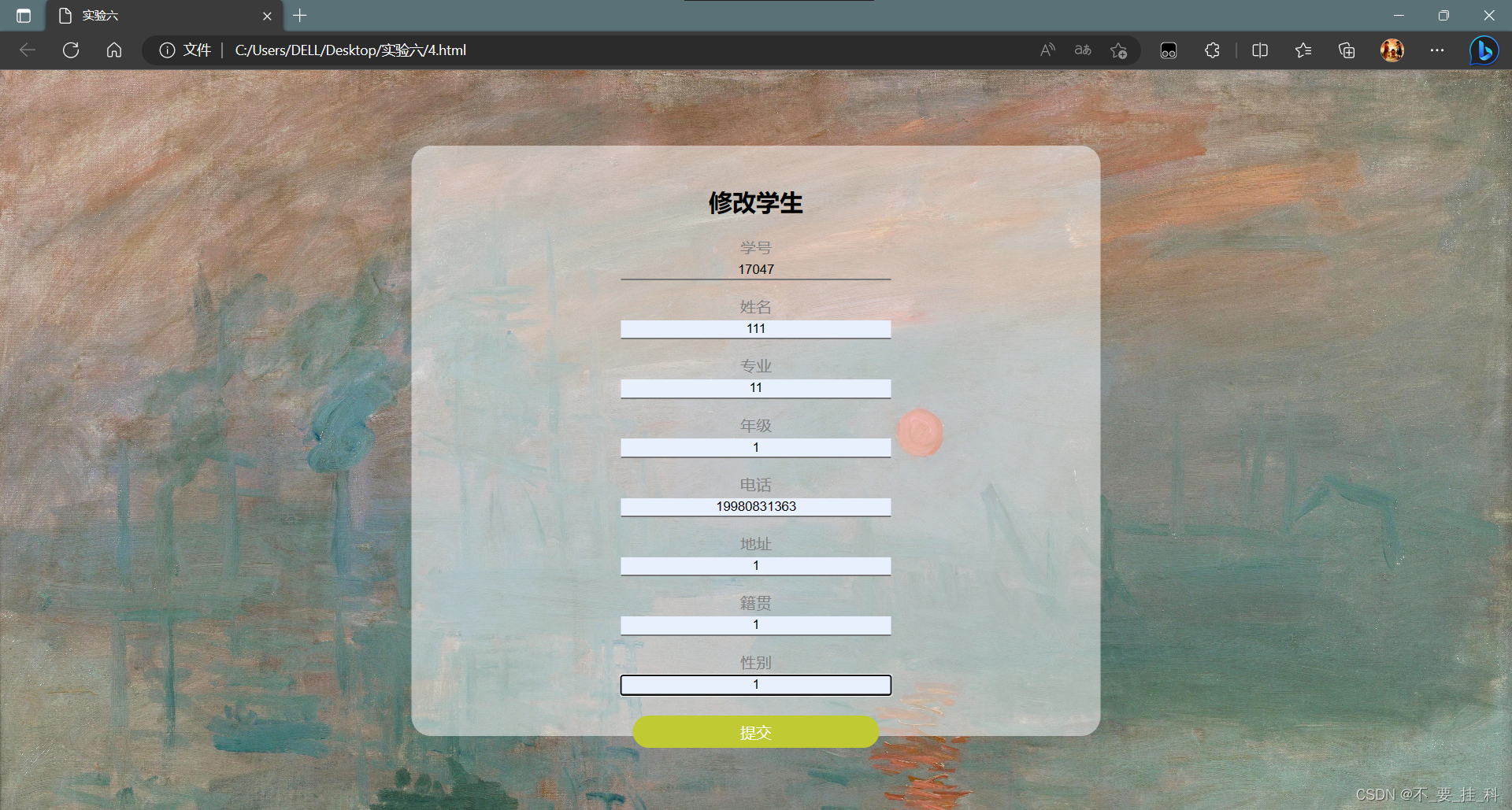This screenshot has width=1512, height=810.
Task: Click the 姓名 input field
Action: click(x=756, y=329)
